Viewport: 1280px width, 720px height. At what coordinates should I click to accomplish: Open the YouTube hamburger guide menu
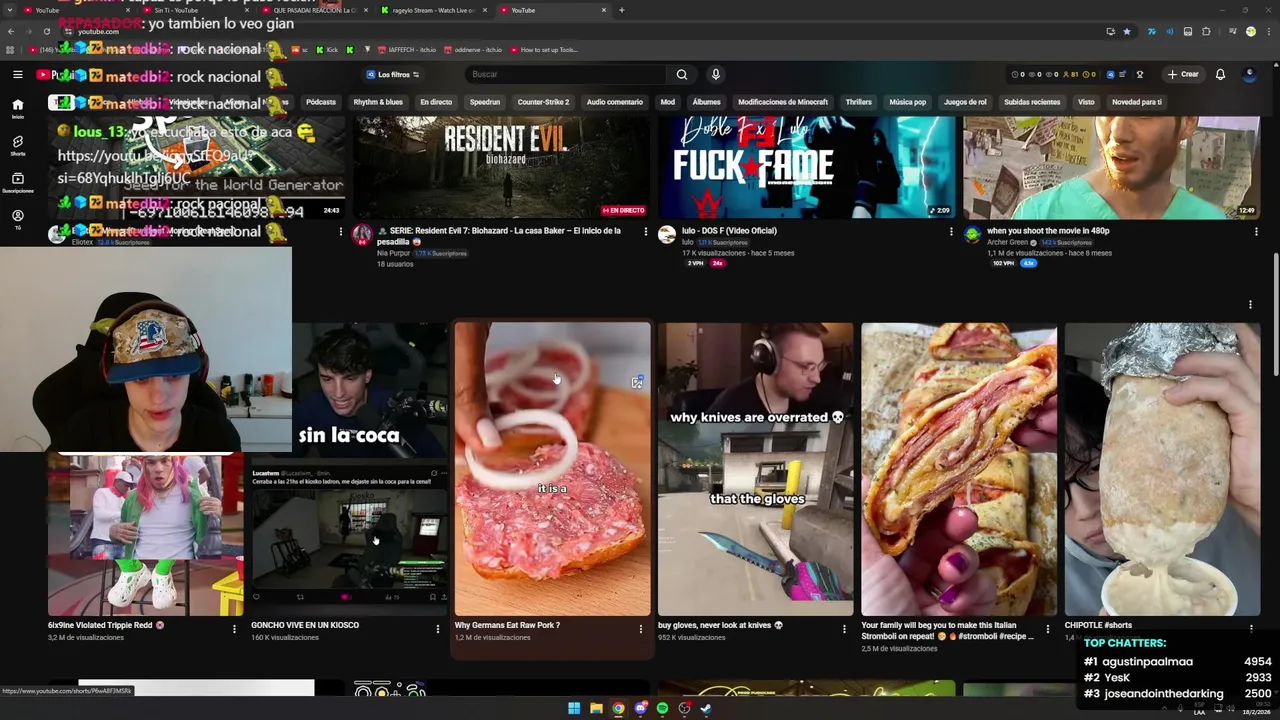tap(17, 74)
